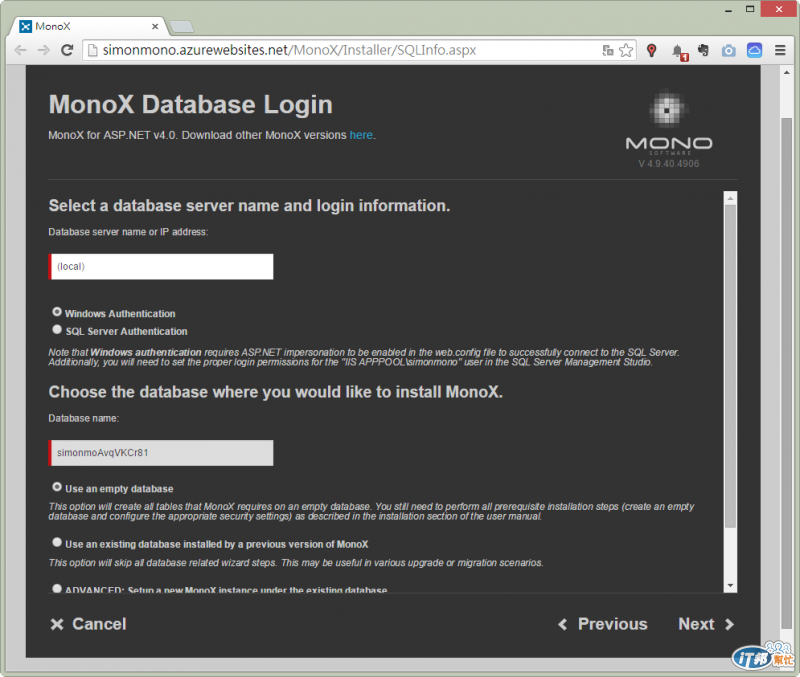Screen dimensions: 800x677
Task: Click the browser page scrollbar up arrow
Action: click(x=786, y=72)
